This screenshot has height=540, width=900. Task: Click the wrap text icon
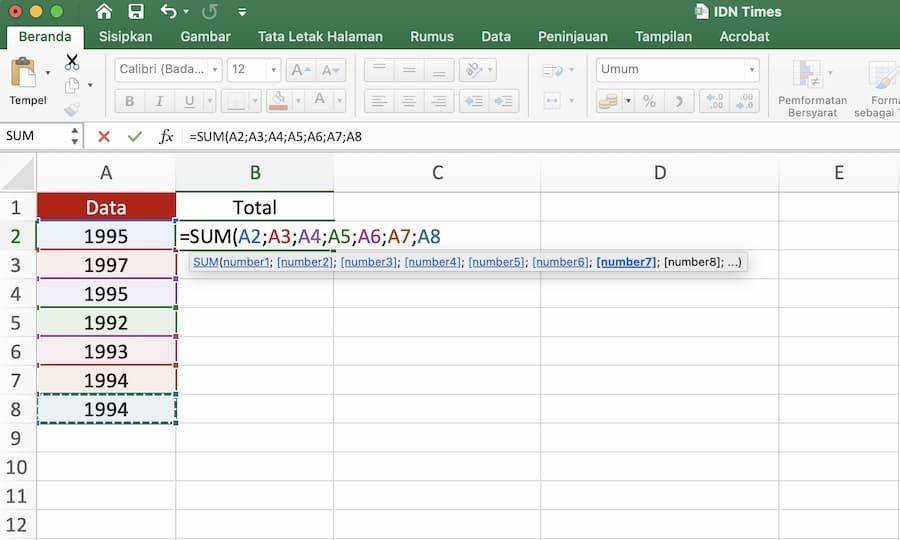[553, 71]
